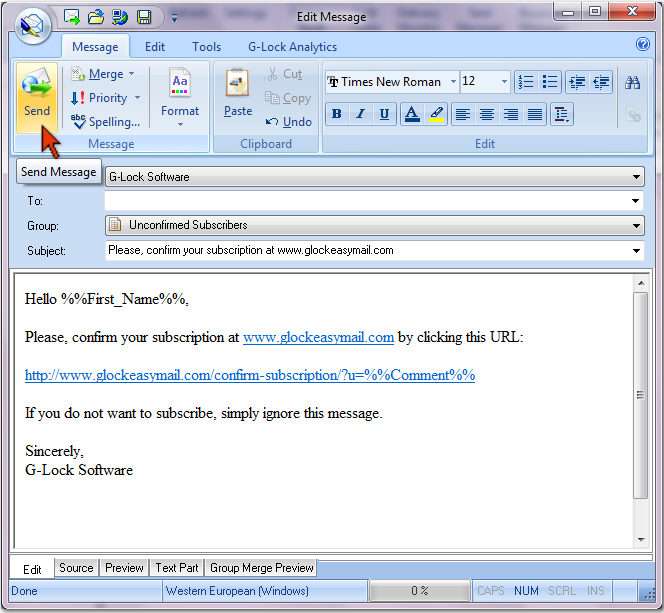Switch to the bottom Edit view tab

[32, 569]
